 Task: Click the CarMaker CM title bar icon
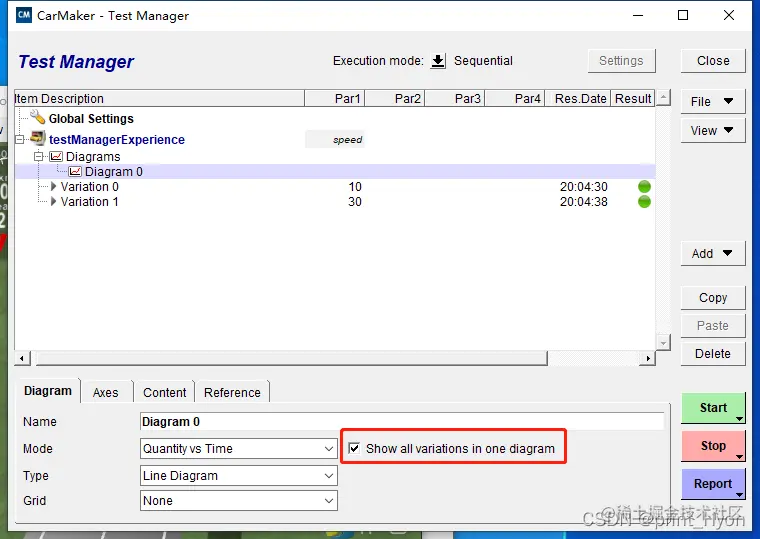tap(23, 15)
